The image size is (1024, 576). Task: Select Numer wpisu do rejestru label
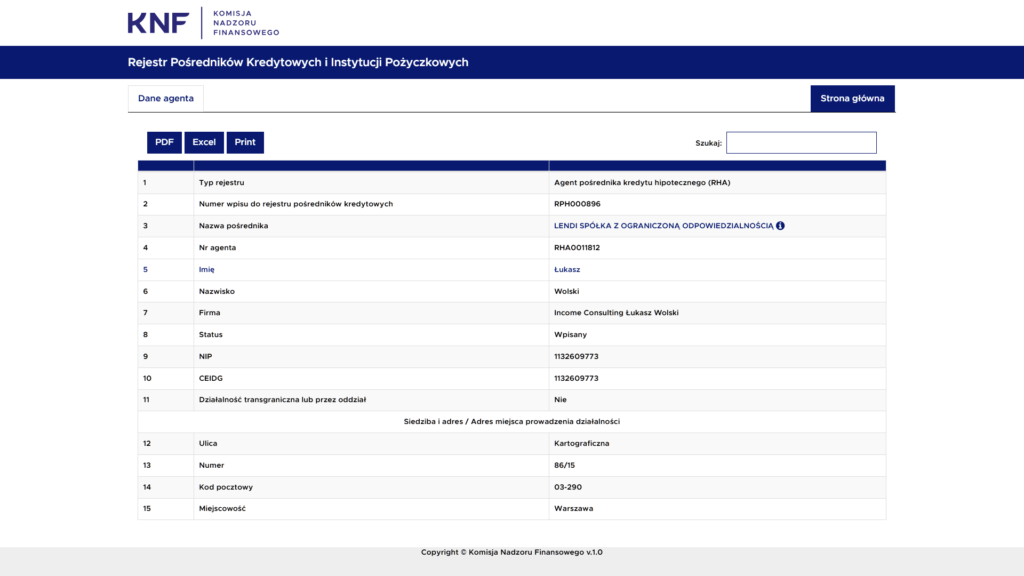coord(296,204)
